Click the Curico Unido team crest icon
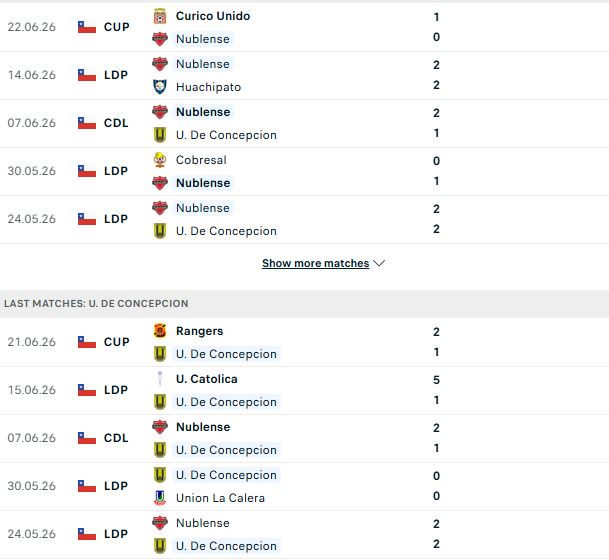Image resolution: width=609 pixels, height=560 pixels. (160, 16)
